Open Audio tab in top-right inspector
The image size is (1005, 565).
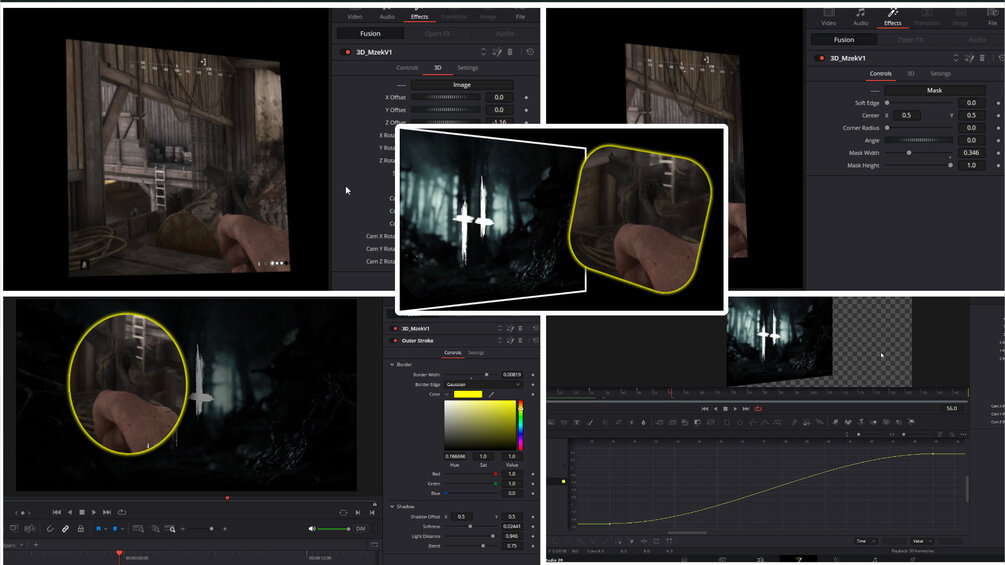pos(861,17)
